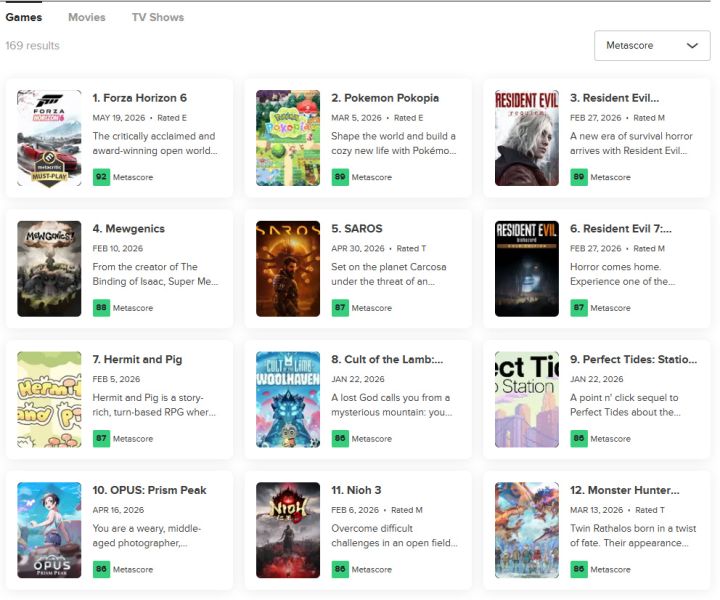Click the 87 score badge for Resident Evil 7

coord(579,308)
